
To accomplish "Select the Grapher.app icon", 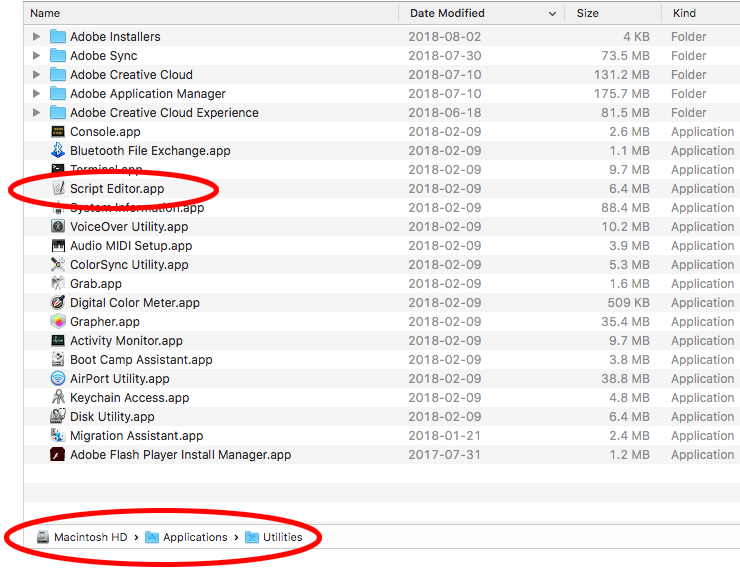I will 58,321.
